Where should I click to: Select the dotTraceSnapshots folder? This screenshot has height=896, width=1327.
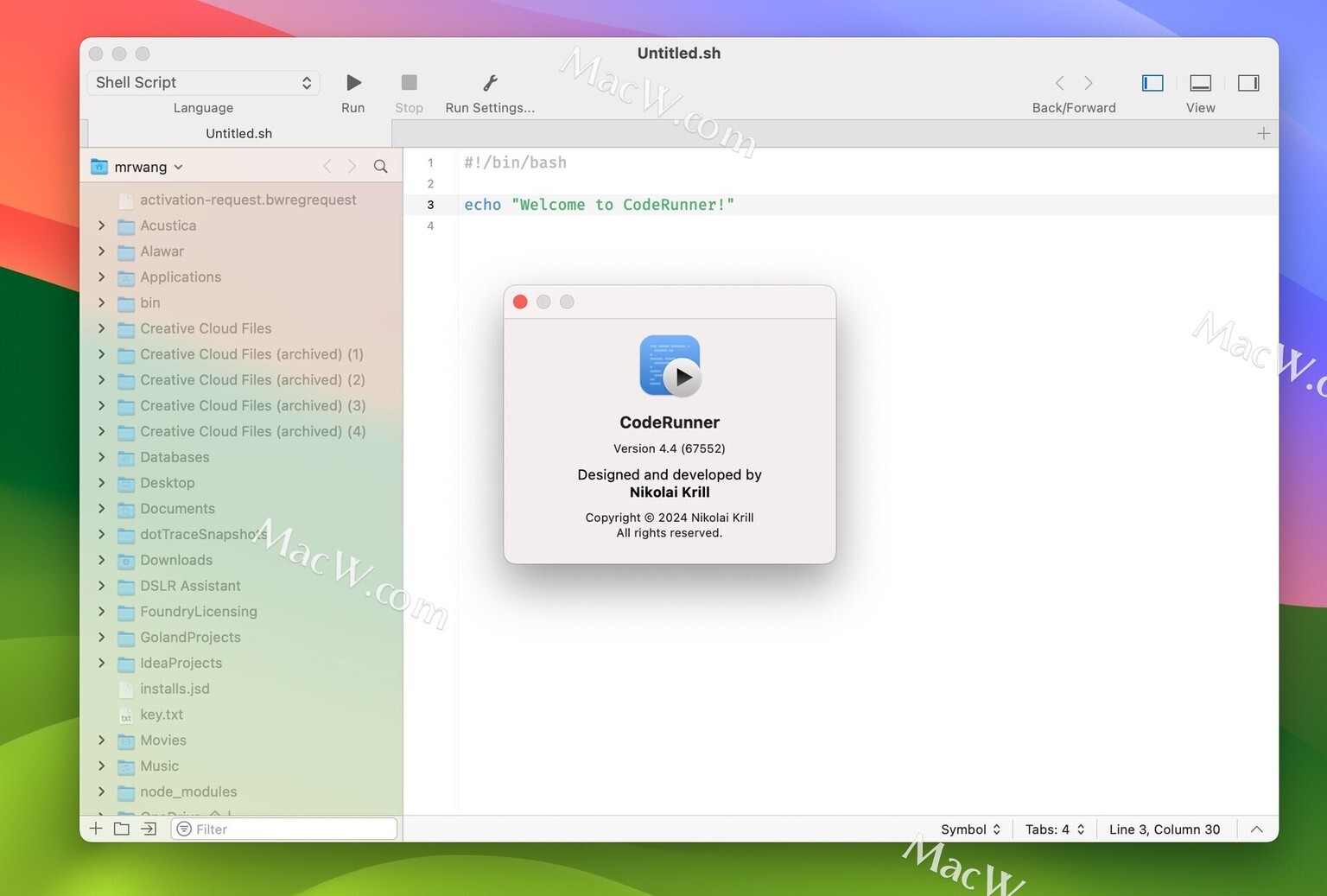click(203, 535)
